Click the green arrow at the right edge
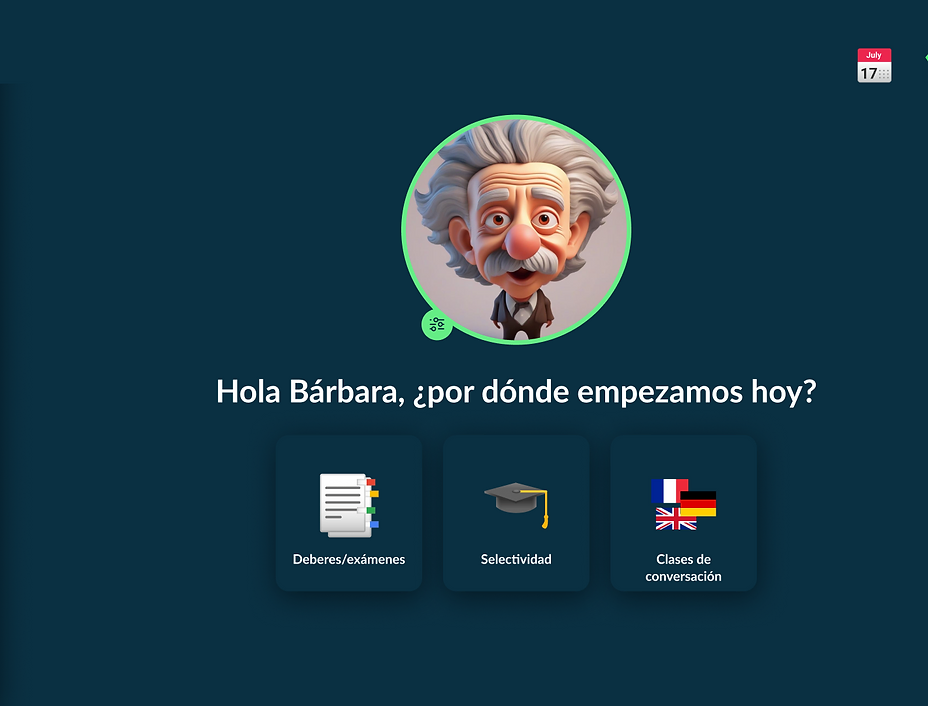 [x=925, y=58]
